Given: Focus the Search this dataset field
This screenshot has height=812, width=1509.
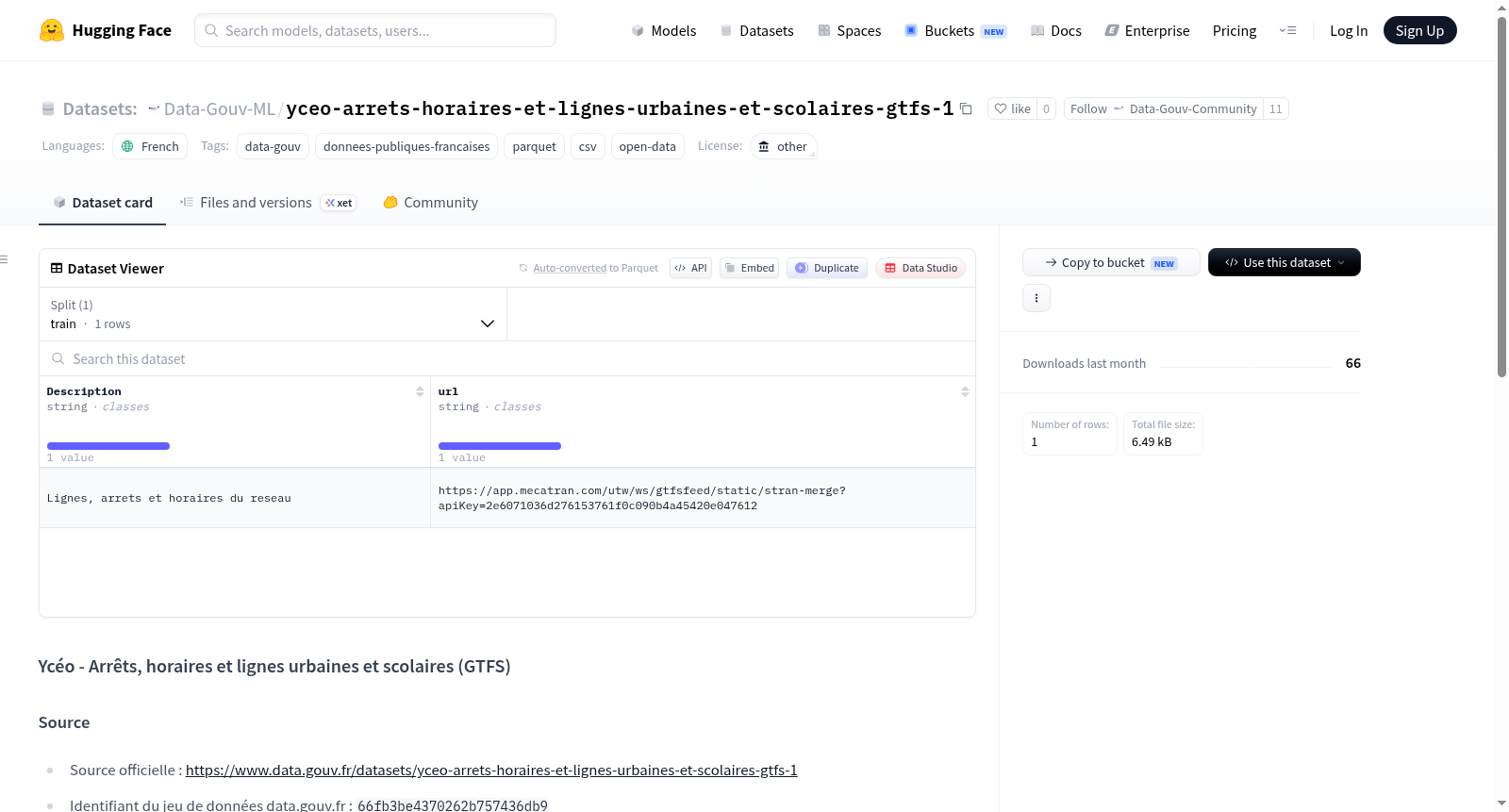Looking at the screenshot, I should [507, 359].
